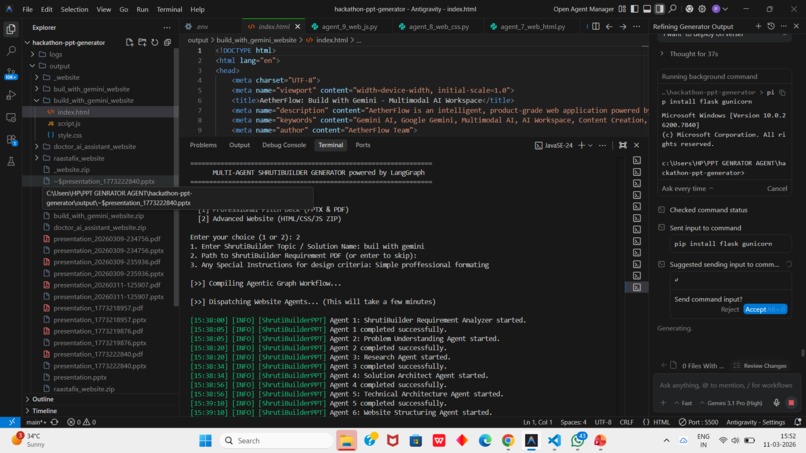806x453 pixels.
Task: Open the Terminal menu
Action: click(x=169, y=9)
